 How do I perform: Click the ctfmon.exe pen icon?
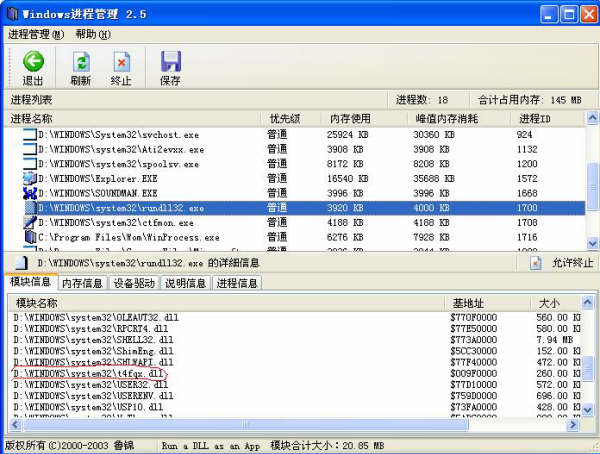tap(30, 222)
